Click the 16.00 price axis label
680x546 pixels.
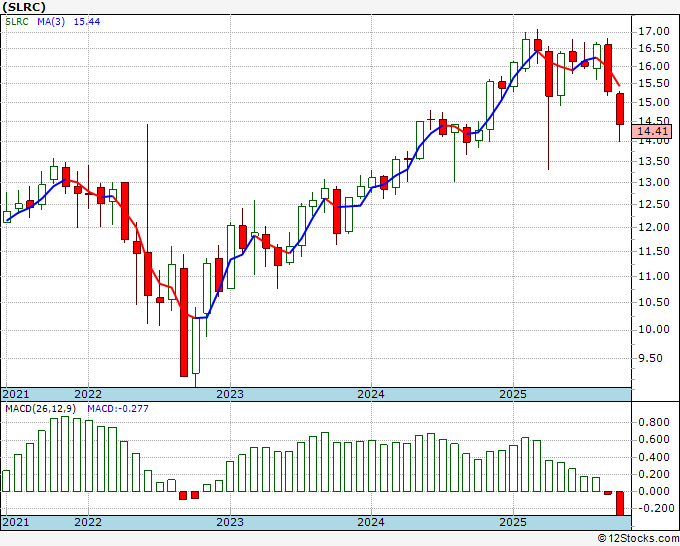(x=653, y=67)
